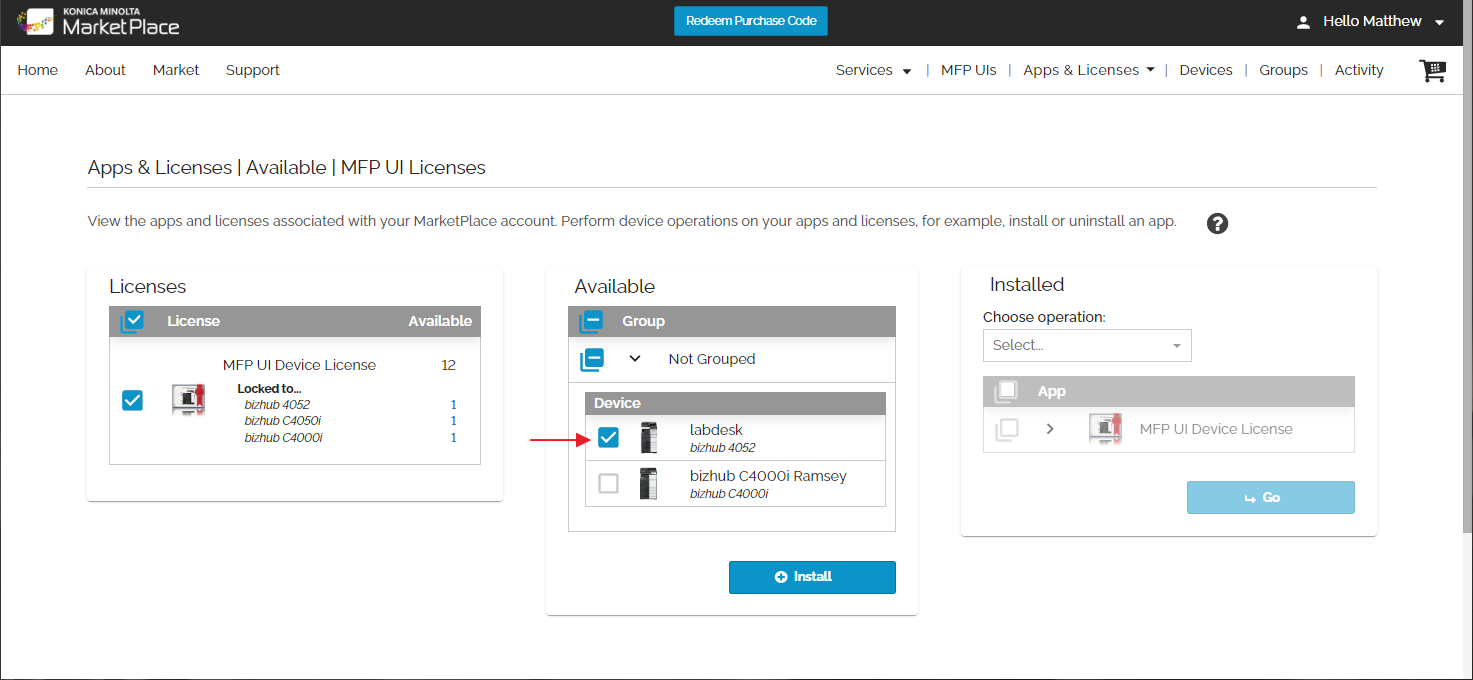Navigate to Groups
The height and width of the screenshot is (680, 1473).
click(x=1284, y=70)
